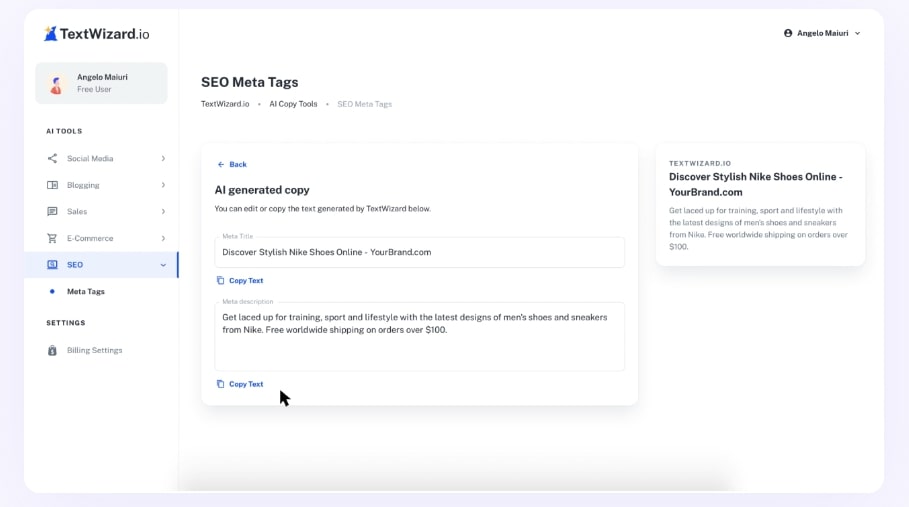Click the Sales chat icon
Screen dimensions: 909x507
pos(53,212)
